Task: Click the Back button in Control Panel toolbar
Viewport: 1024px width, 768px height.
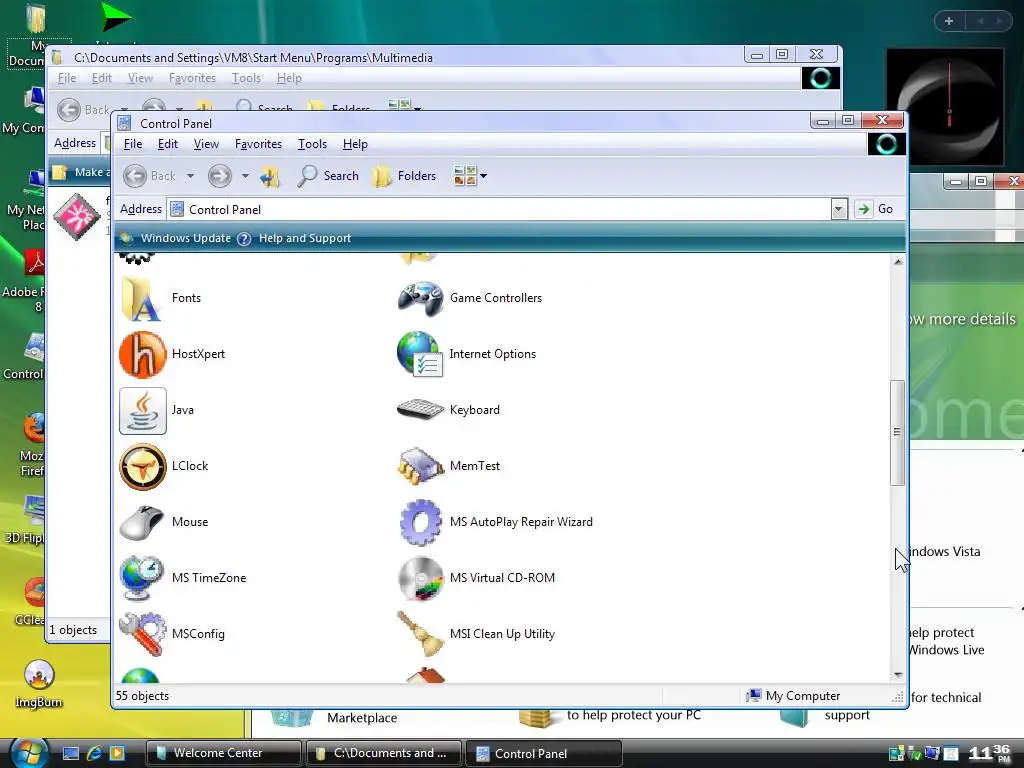Action: coord(151,176)
